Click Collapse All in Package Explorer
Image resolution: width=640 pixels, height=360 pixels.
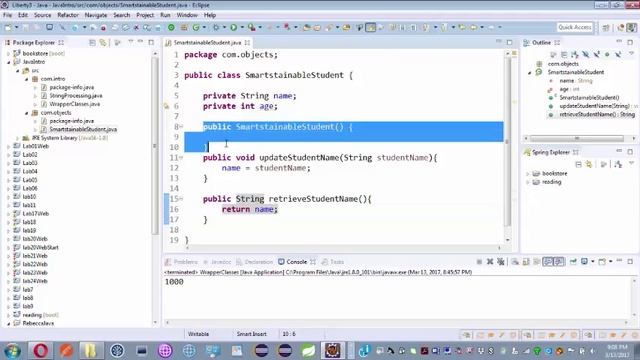92,42
